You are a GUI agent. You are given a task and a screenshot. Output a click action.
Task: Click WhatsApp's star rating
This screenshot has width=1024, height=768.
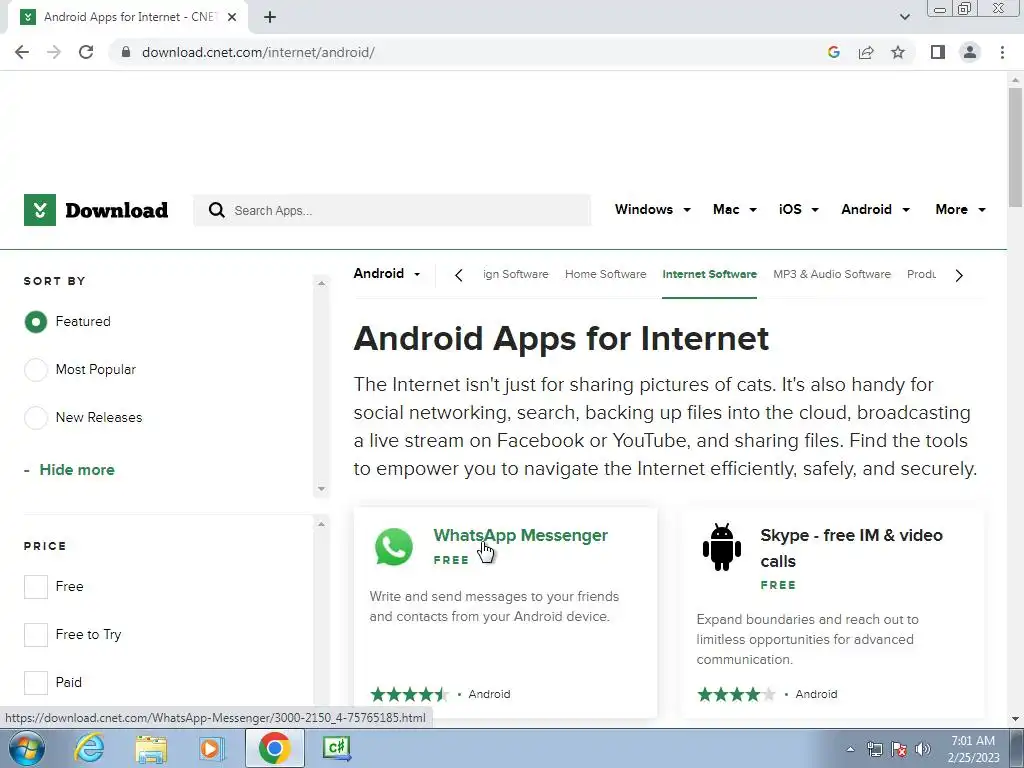tap(409, 694)
